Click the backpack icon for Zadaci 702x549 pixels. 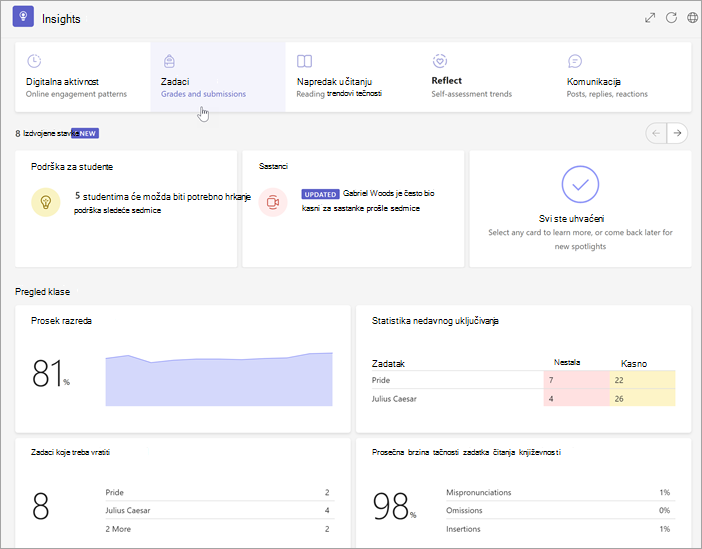[x=169, y=61]
